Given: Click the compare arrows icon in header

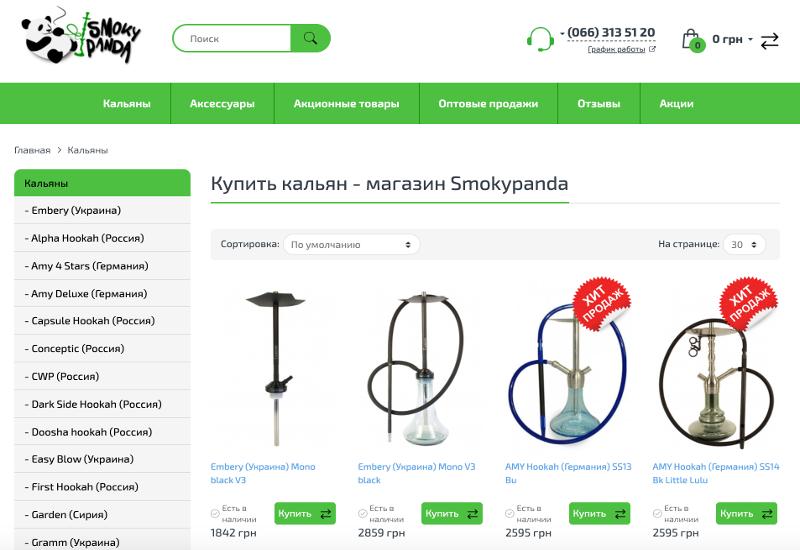Looking at the screenshot, I should coord(769,41).
